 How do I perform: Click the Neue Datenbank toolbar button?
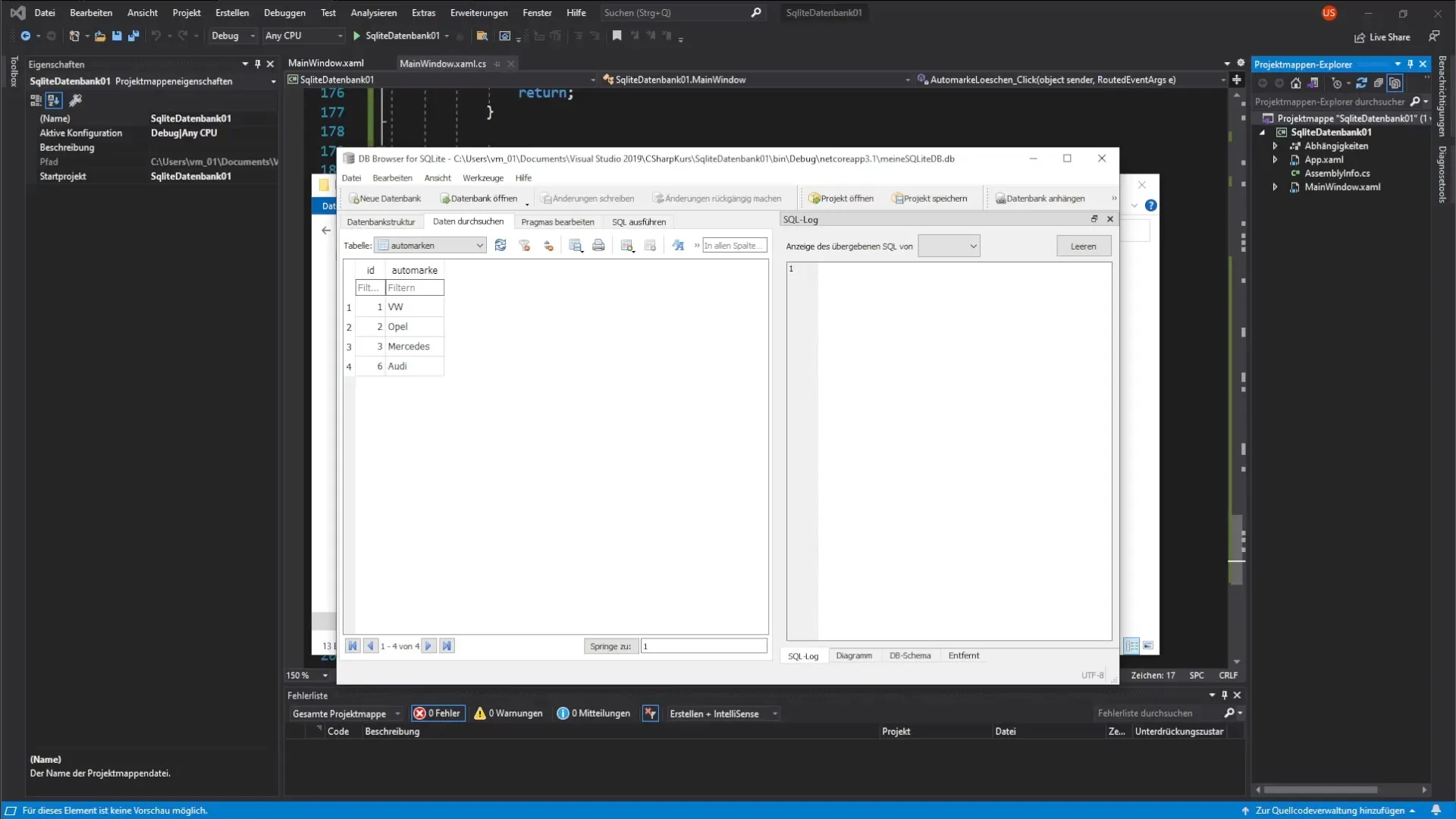384,199
